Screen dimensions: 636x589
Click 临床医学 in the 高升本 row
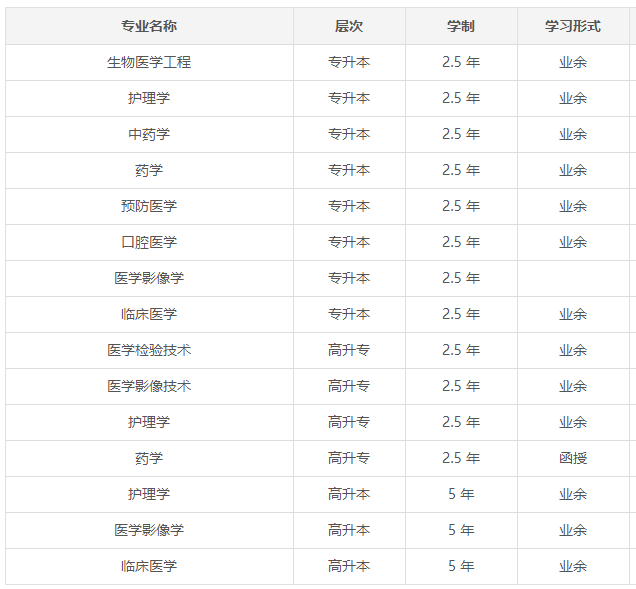pyautogui.click(x=149, y=566)
